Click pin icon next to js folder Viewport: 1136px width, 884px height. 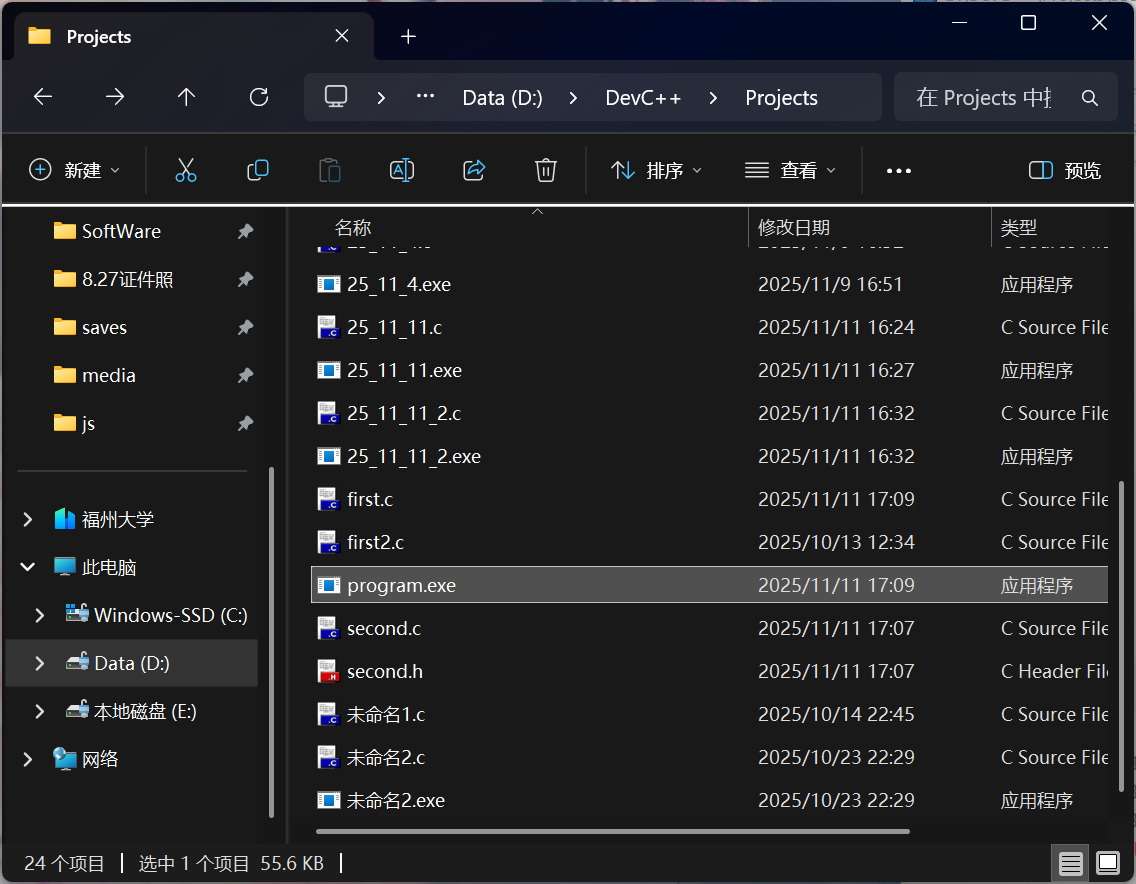point(246,423)
